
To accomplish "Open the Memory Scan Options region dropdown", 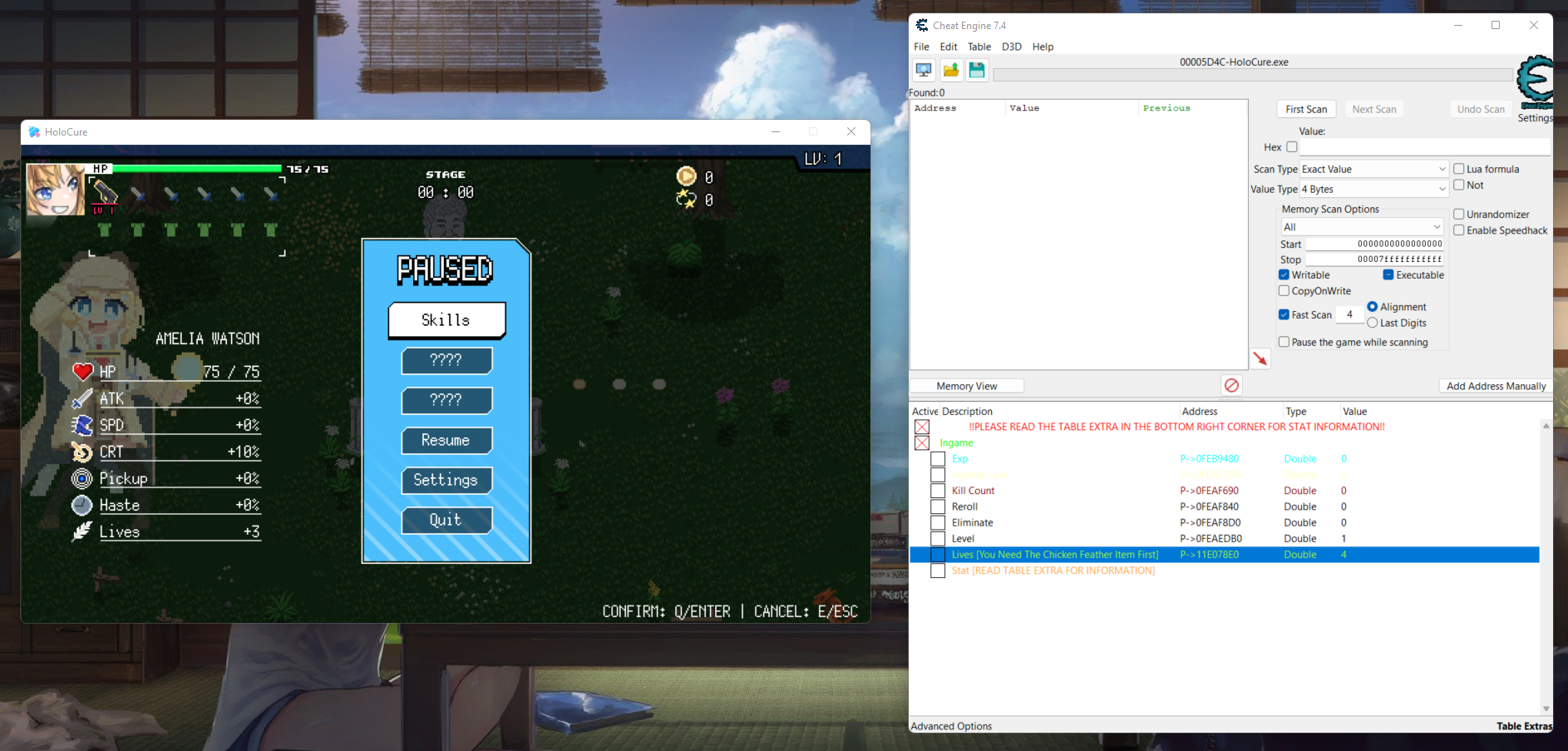I will (1363, 227).
